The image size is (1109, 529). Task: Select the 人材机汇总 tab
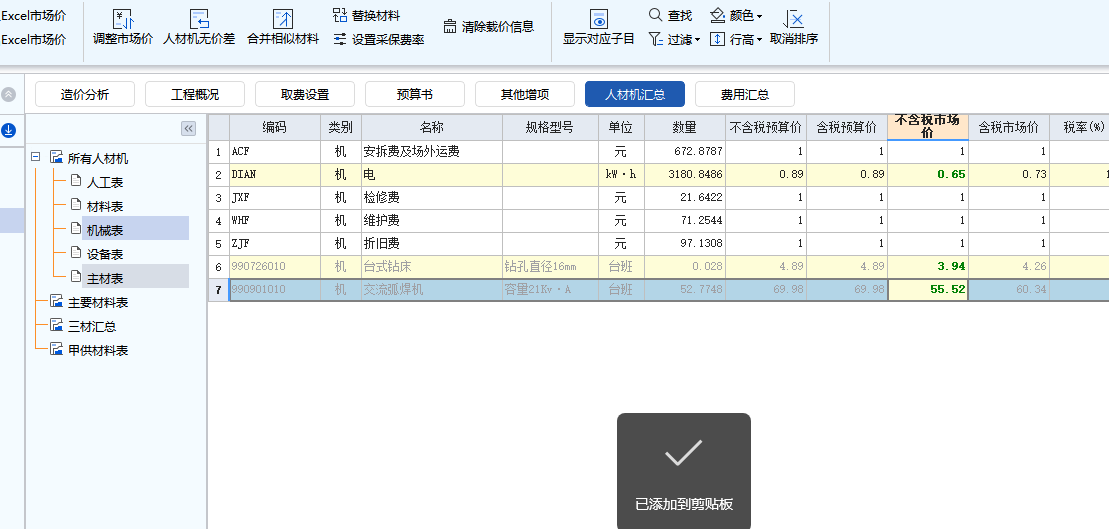point(635,94)
